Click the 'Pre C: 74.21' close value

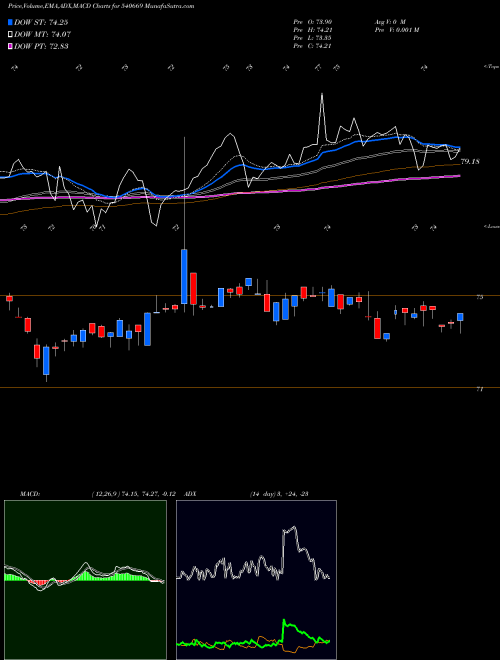(312, 46)
